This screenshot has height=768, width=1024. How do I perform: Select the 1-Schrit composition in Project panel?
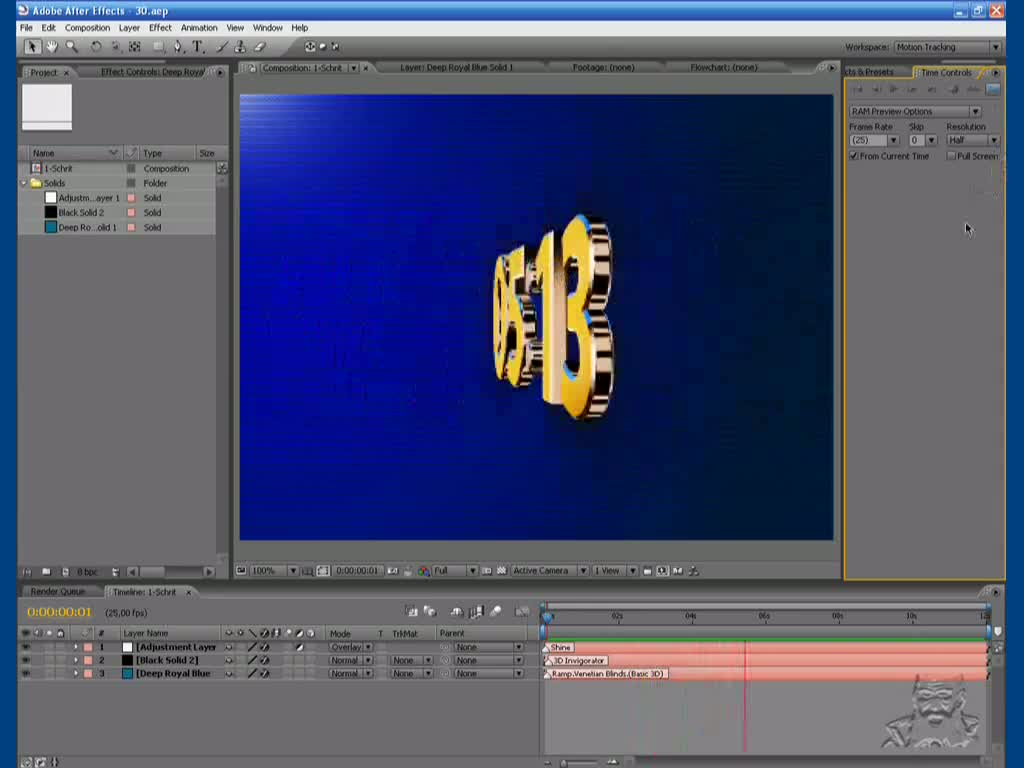59,168
